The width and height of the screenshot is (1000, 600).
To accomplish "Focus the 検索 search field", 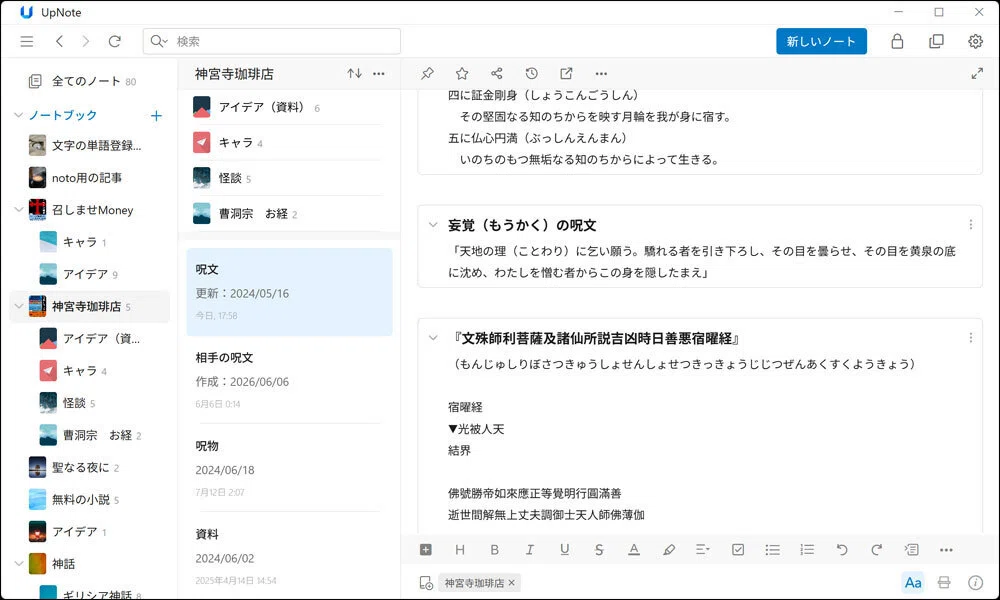I will 272,41.
